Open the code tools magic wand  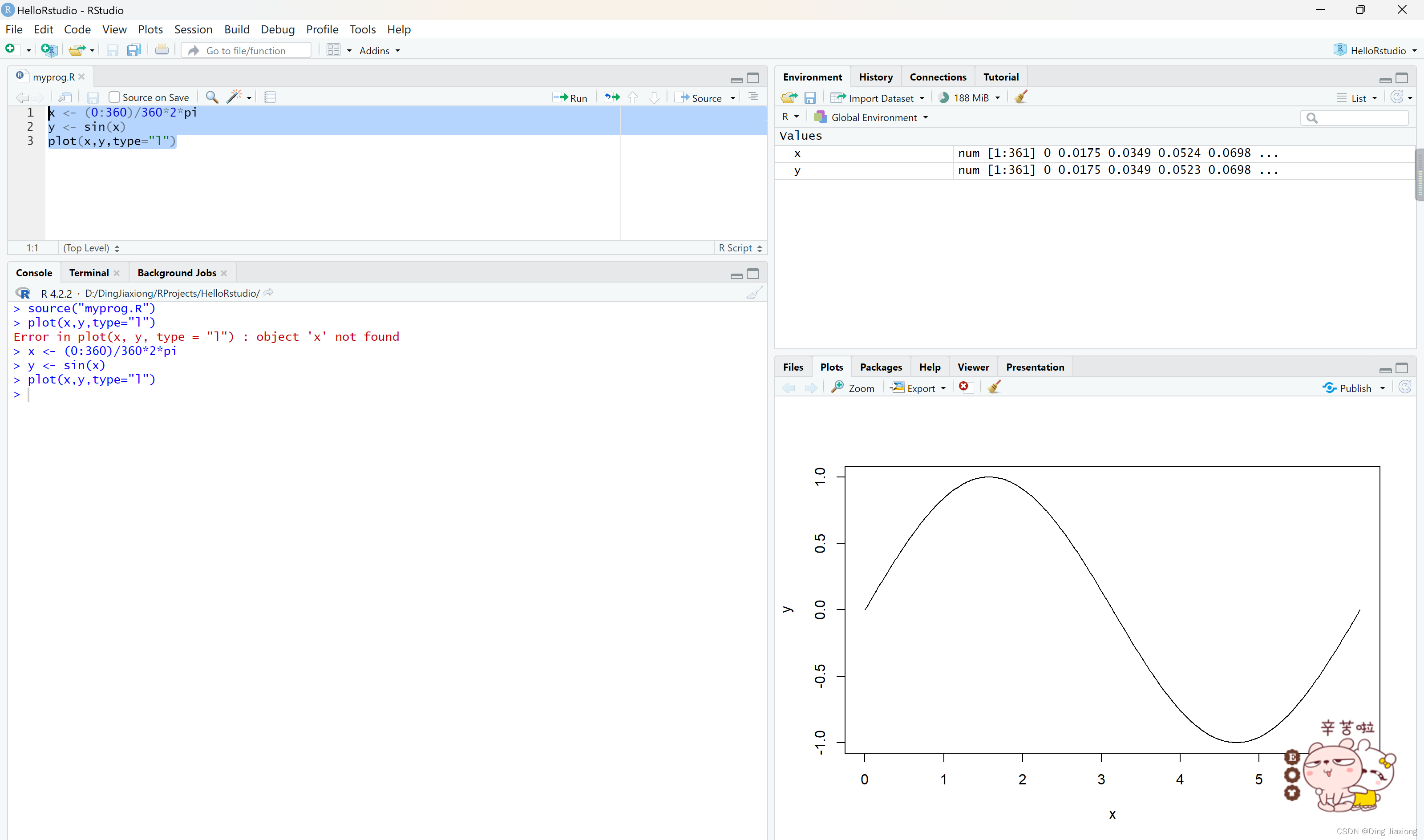click(x=235, y=97)
